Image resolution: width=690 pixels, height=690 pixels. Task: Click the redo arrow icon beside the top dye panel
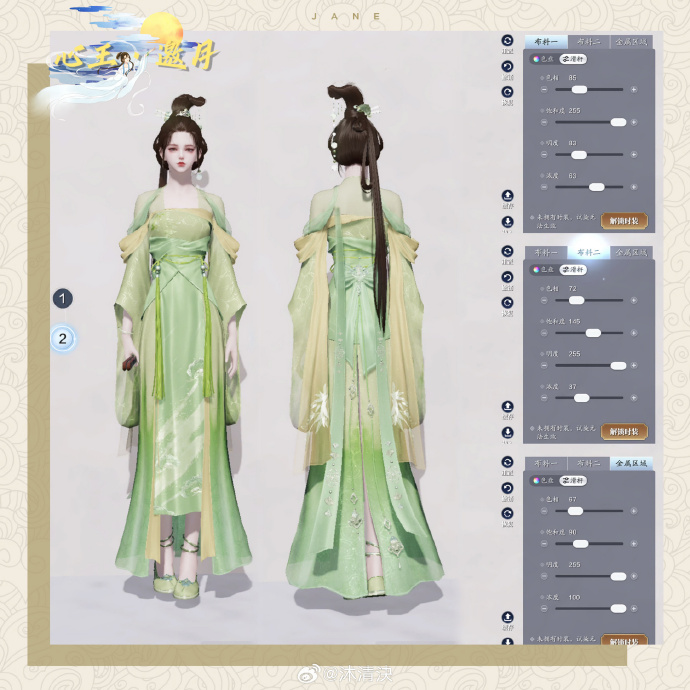507,92
